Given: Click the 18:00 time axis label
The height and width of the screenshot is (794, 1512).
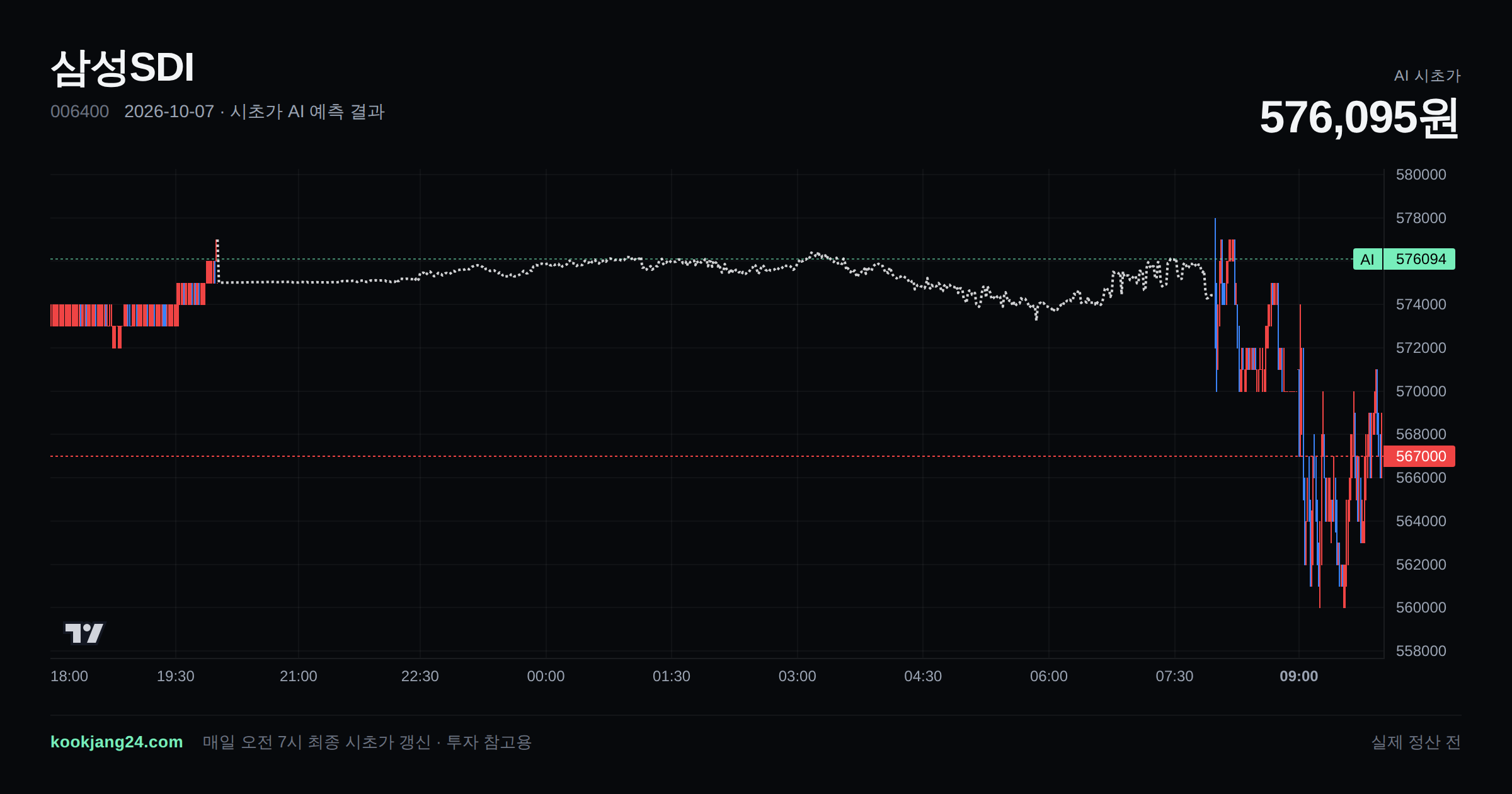Looking at the screenshot, I should tap(69, 676).
